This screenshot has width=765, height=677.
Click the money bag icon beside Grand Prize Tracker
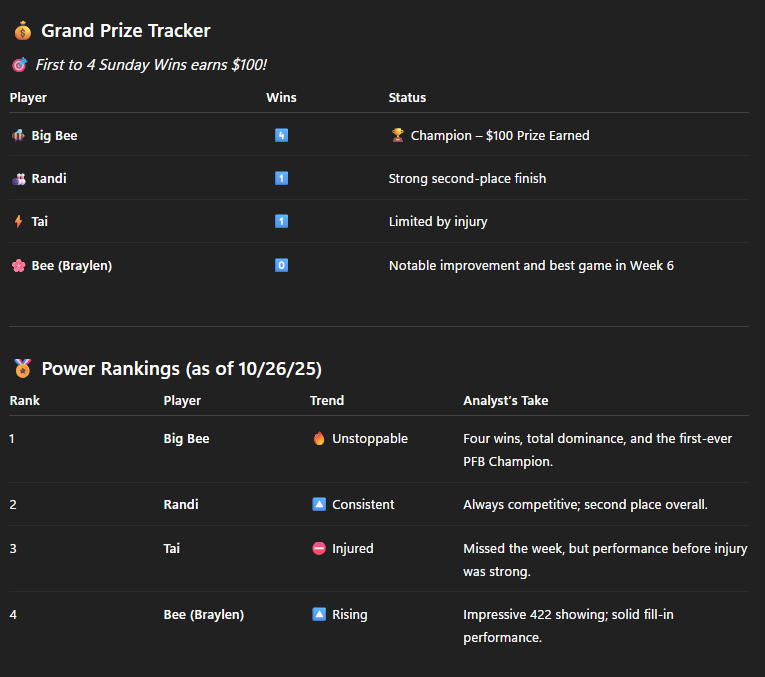(22, 31)
